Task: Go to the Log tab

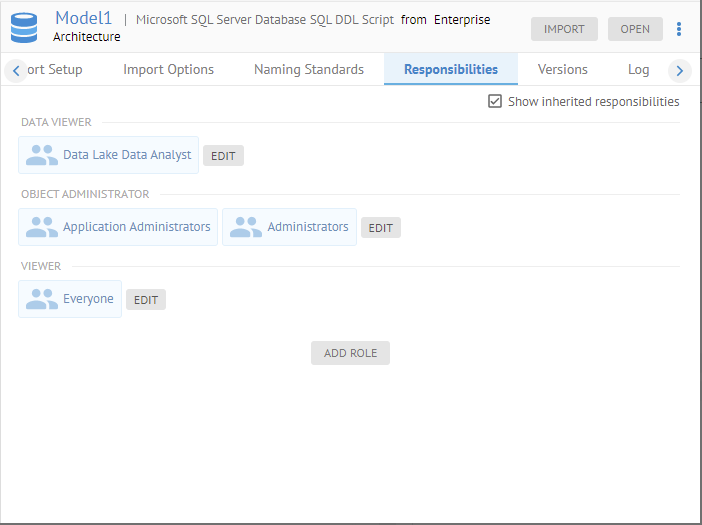Action: pos(638,69)
